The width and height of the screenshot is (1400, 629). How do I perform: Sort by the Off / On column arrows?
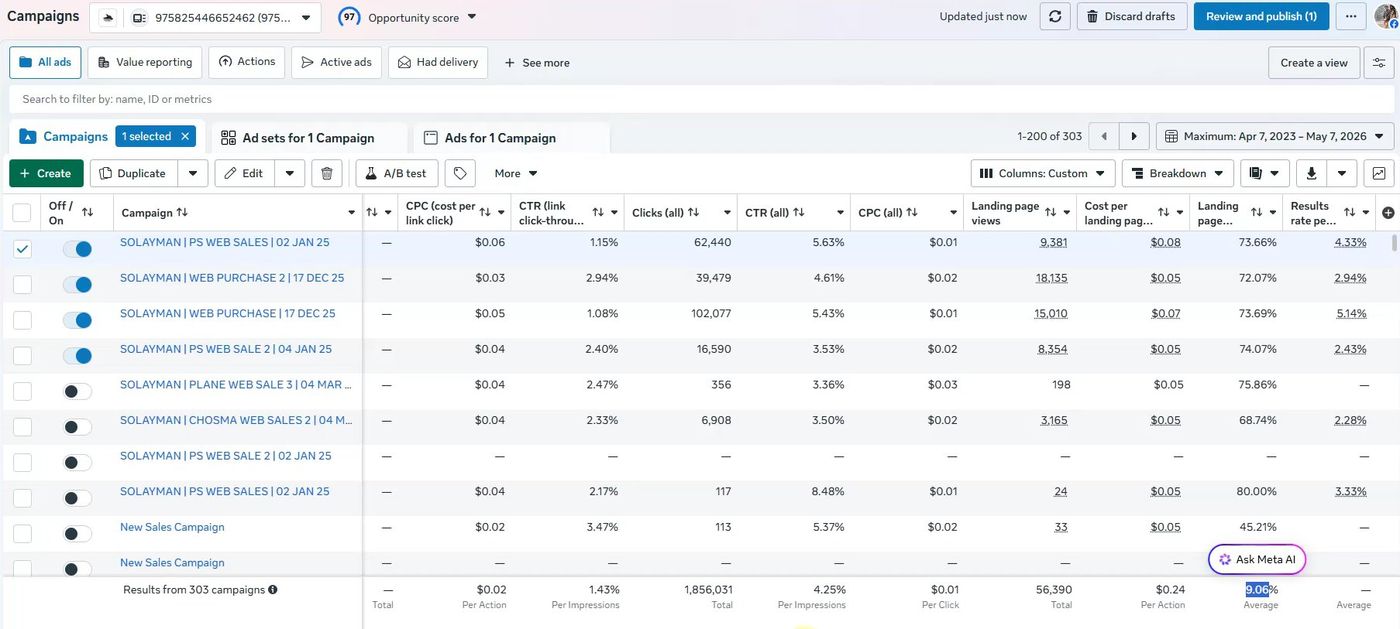tap(87, 212)
